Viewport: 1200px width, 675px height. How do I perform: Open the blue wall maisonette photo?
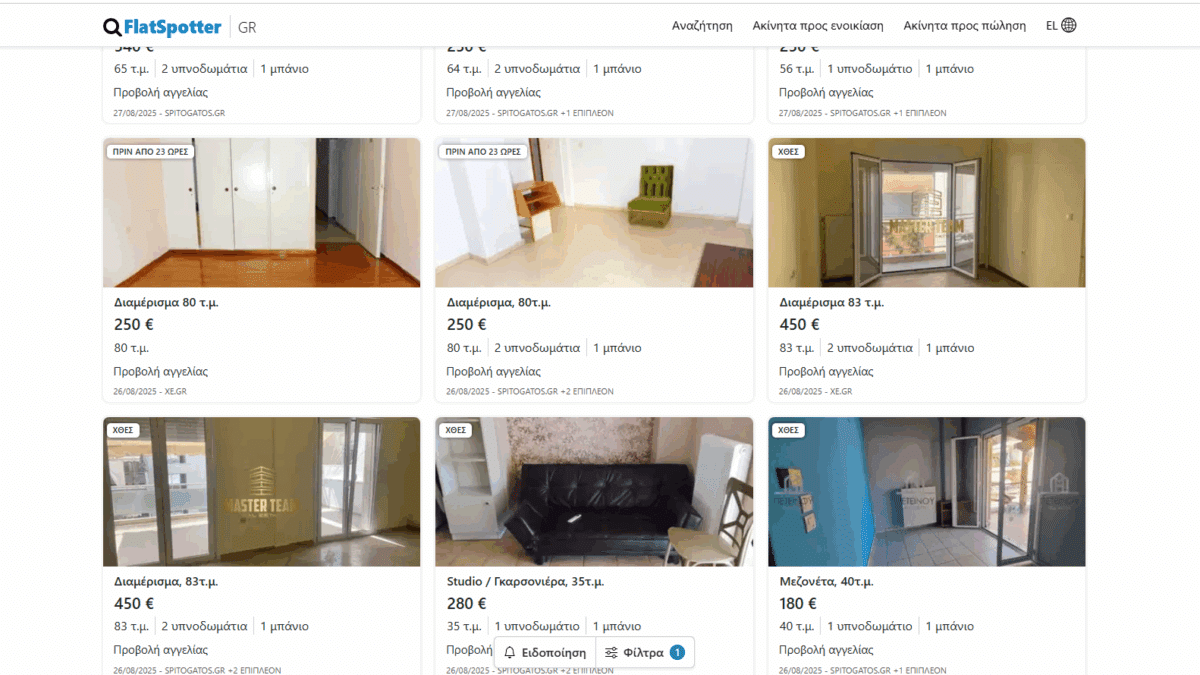[x=926, y=492]
